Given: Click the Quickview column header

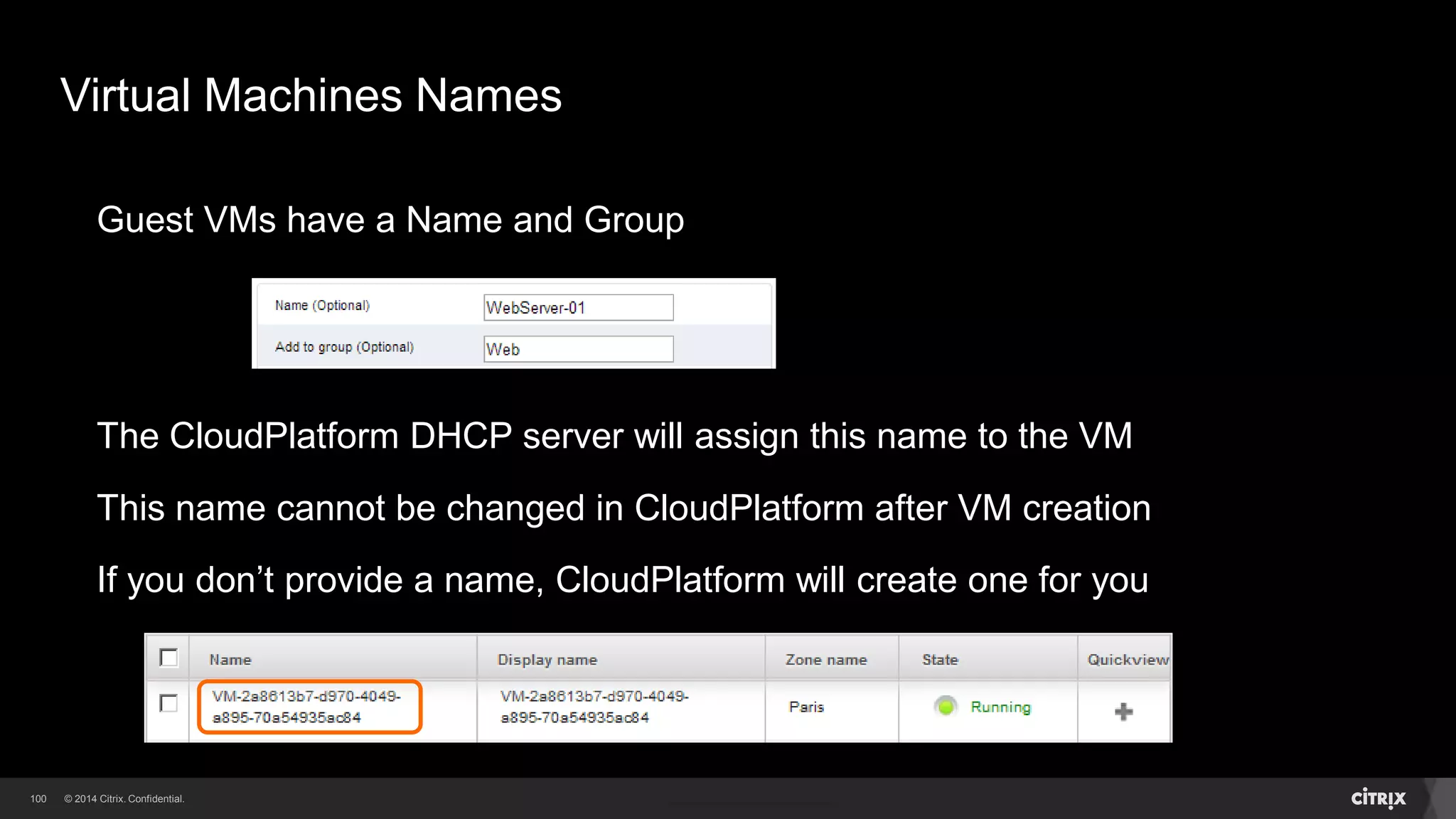Looking at the screenshot, I should (1128, 660).
